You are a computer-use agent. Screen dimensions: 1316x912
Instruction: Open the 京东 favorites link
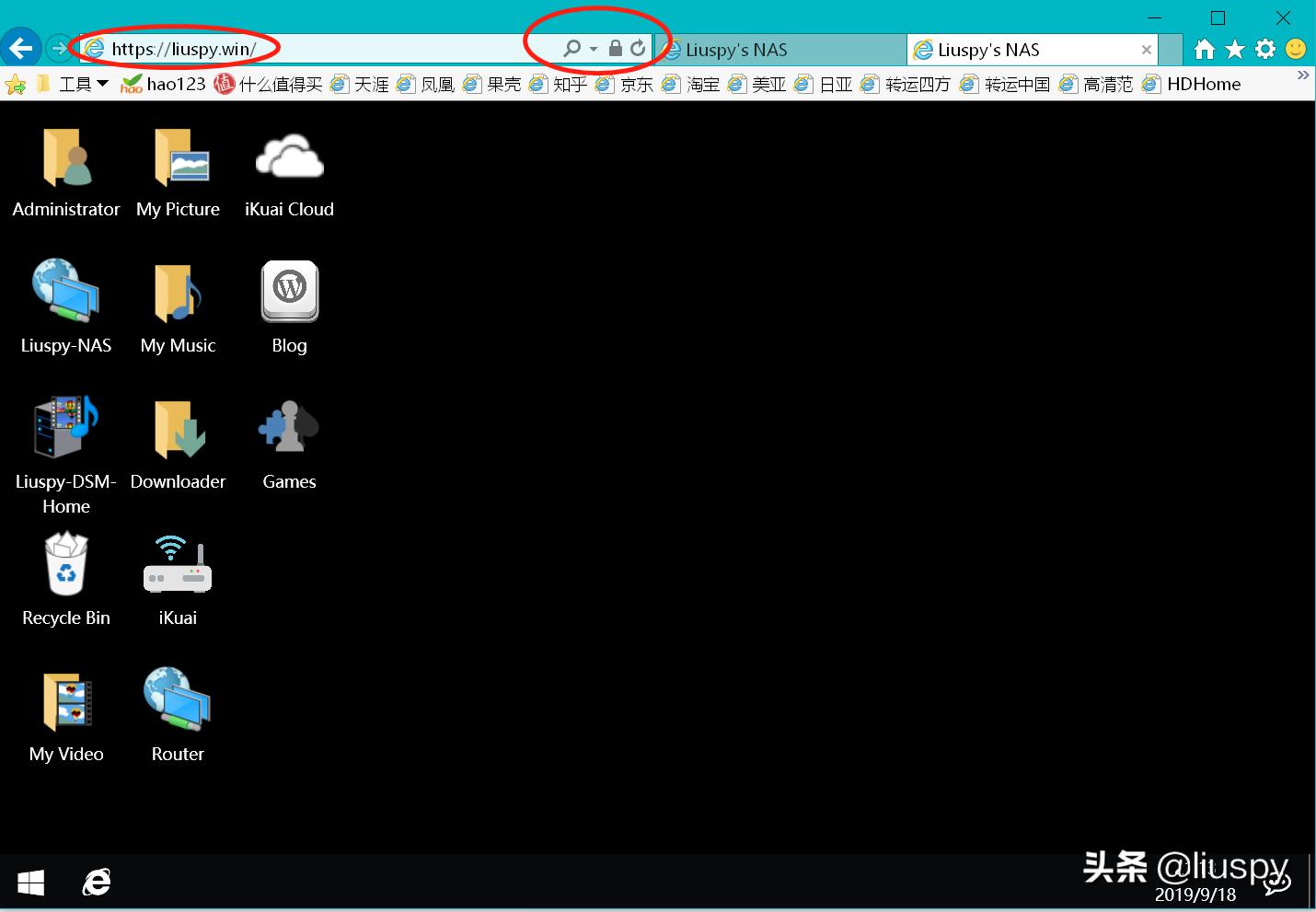[625, 85]
